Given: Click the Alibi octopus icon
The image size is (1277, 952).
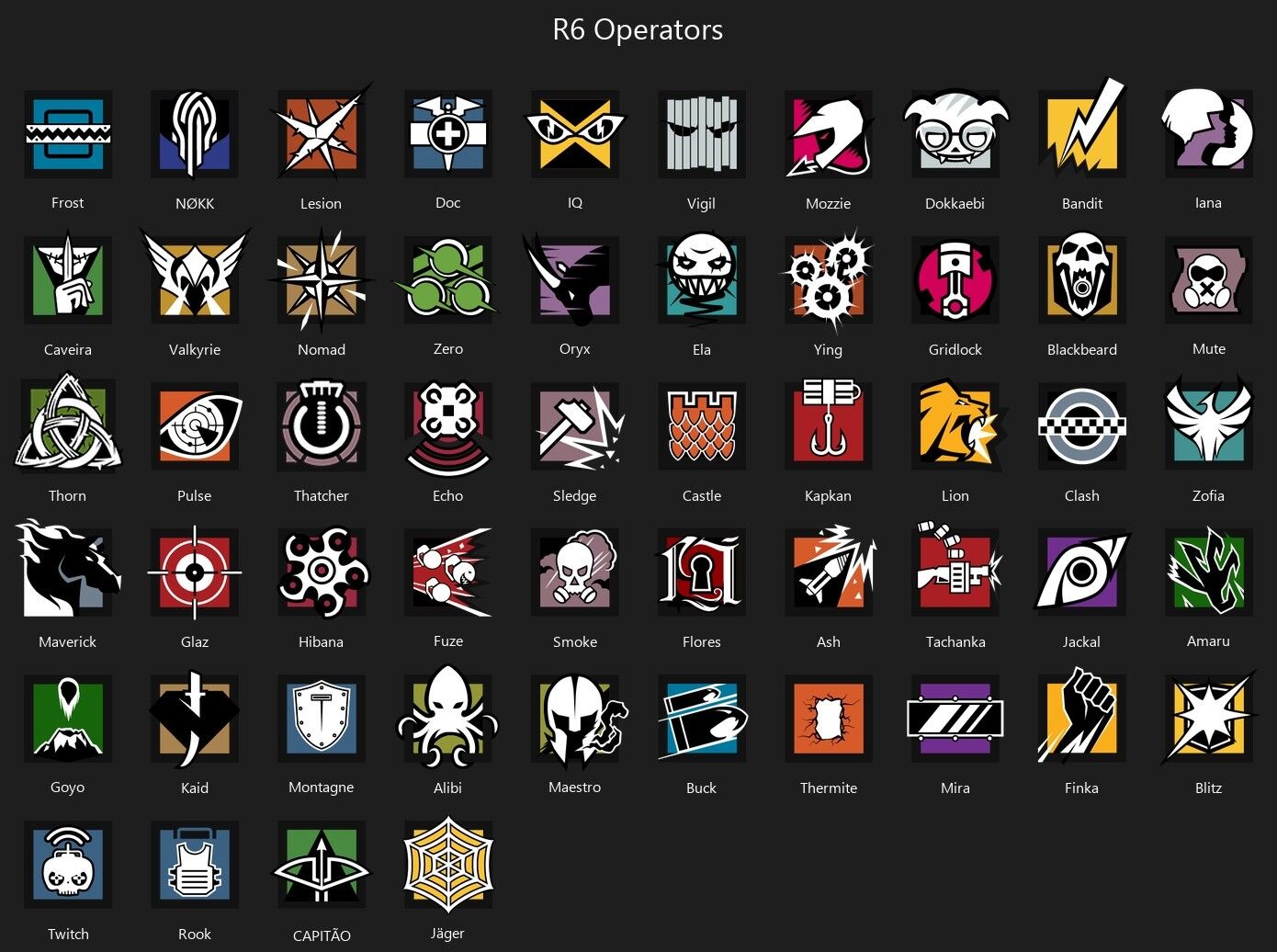Looking at the screenshot, I should [448, 717].
